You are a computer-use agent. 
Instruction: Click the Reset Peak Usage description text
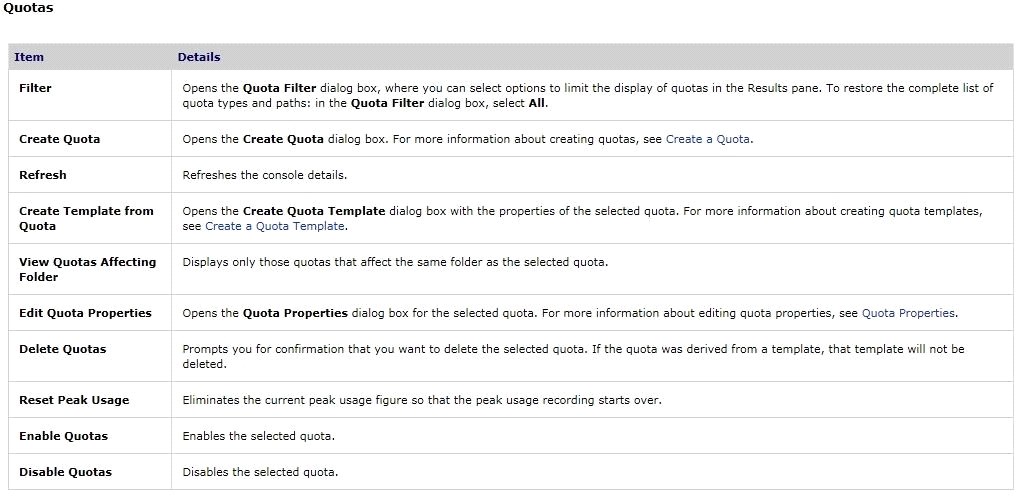422,400
